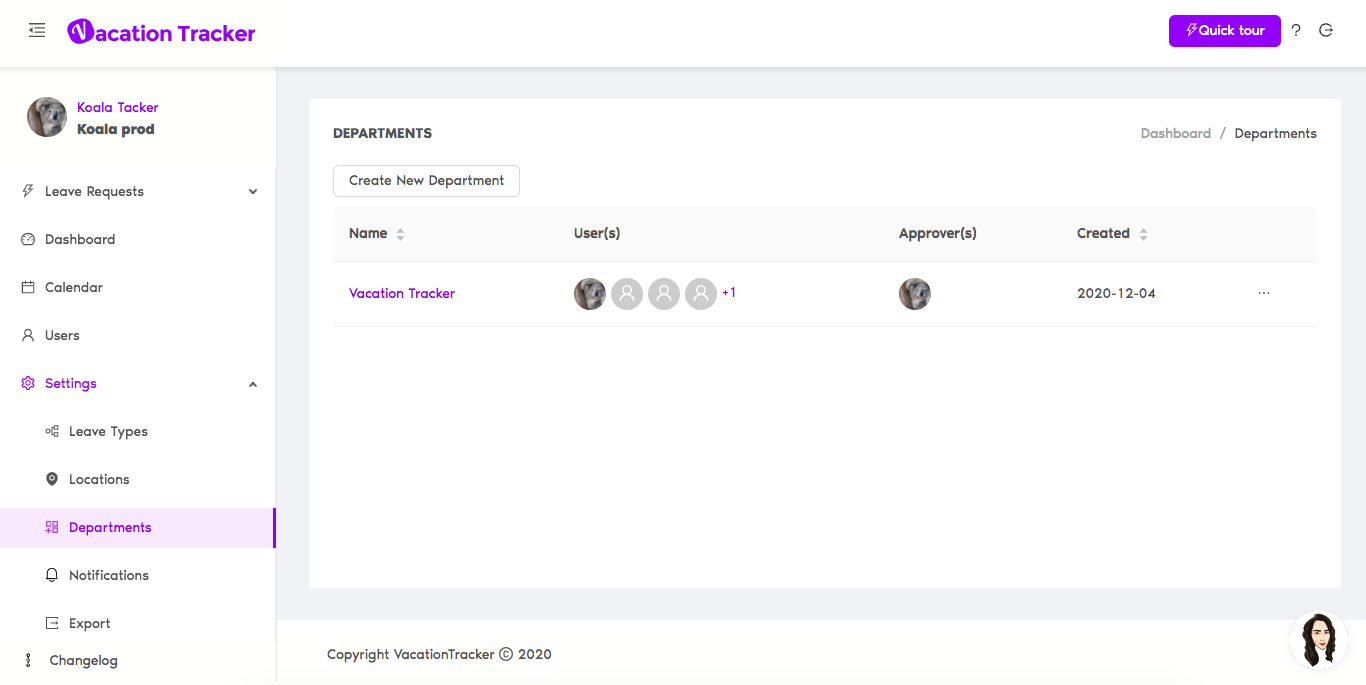
Task: Sort departments by Created column arrows
Action: pos(1144,234)
